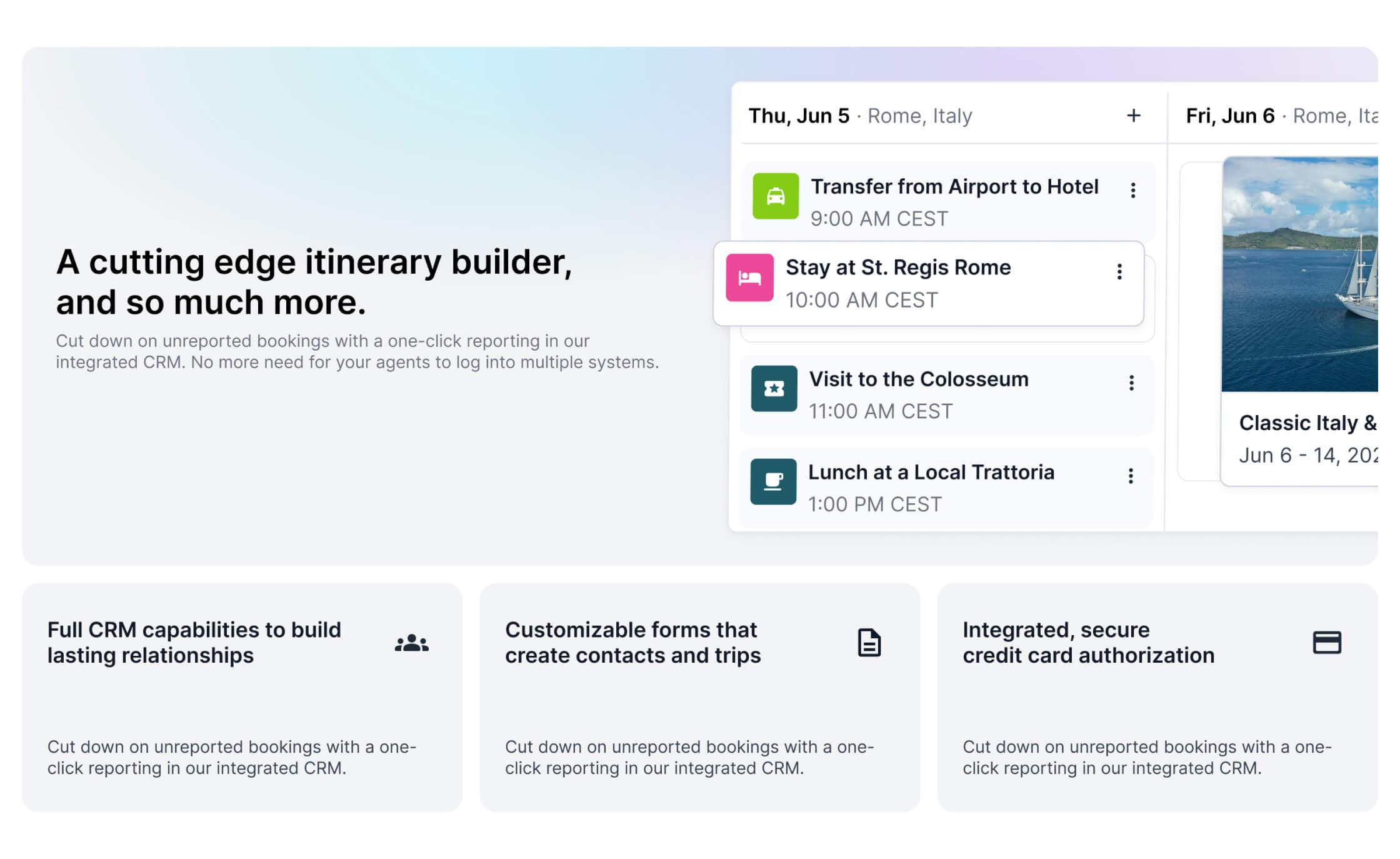This screenshot has width=1400, height=859.
Task: Open the Classic Italy trip title
Action: point(1307,423)
